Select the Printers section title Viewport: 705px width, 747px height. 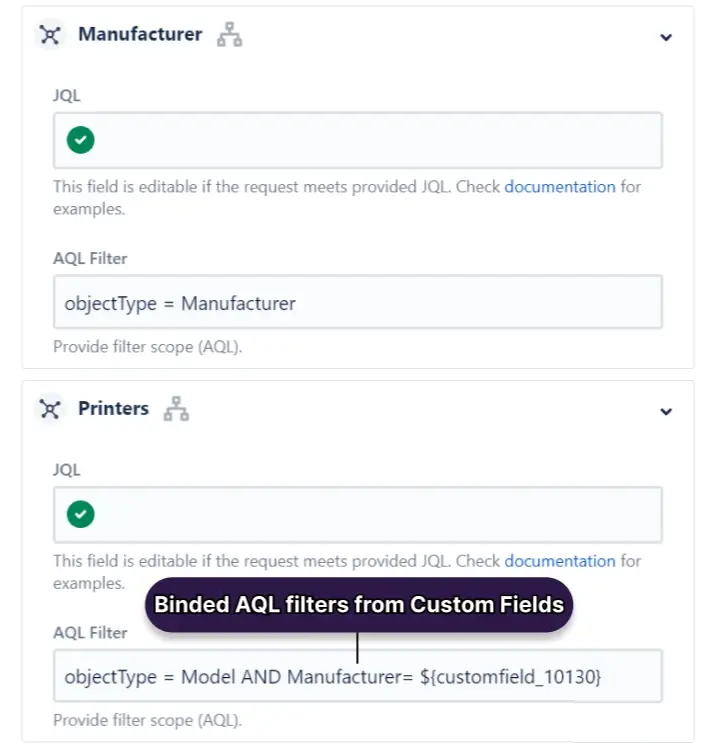(x=113, y=409)
